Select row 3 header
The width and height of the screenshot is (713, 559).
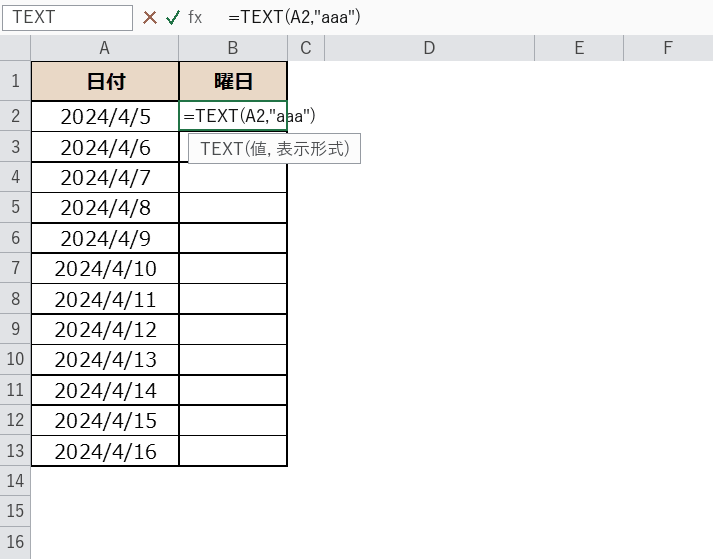[15, 146]
